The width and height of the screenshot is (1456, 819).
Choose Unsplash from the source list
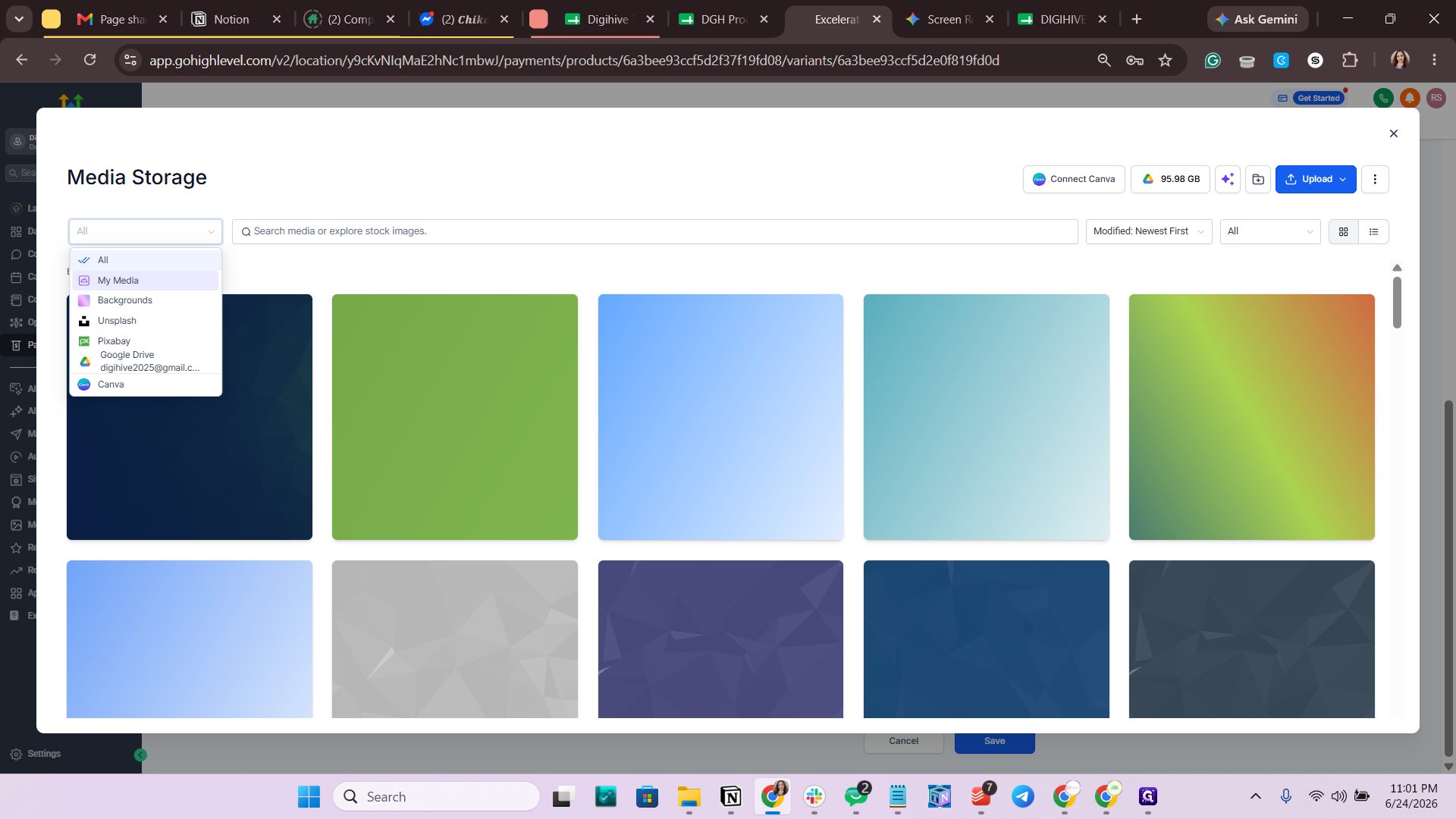pyautogui.click(x=146, y=321)
